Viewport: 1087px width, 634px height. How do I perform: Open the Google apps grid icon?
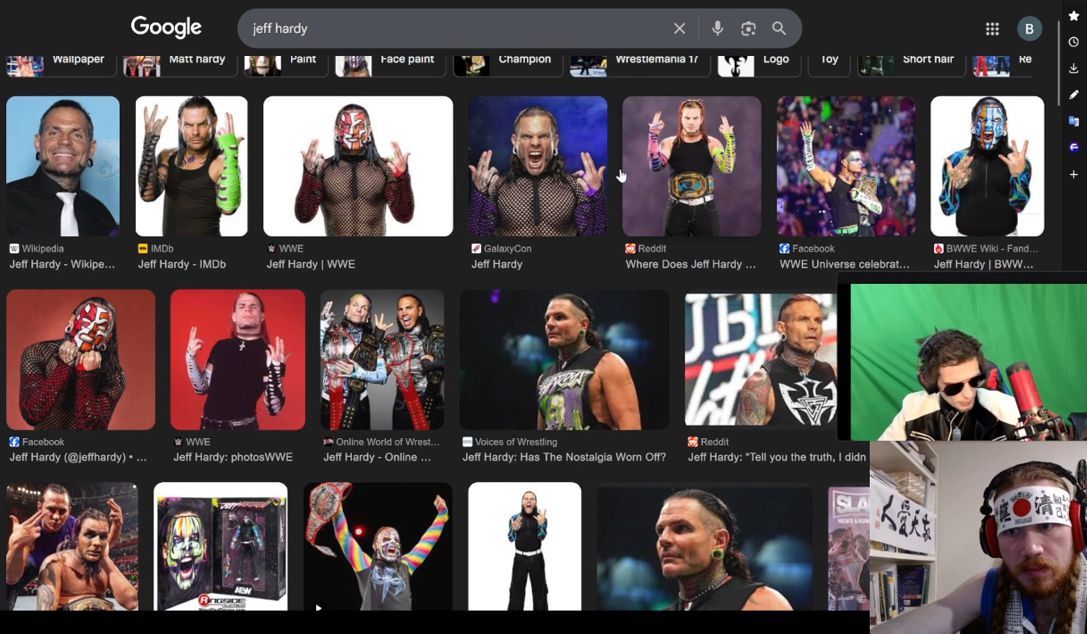pos(992,28)
